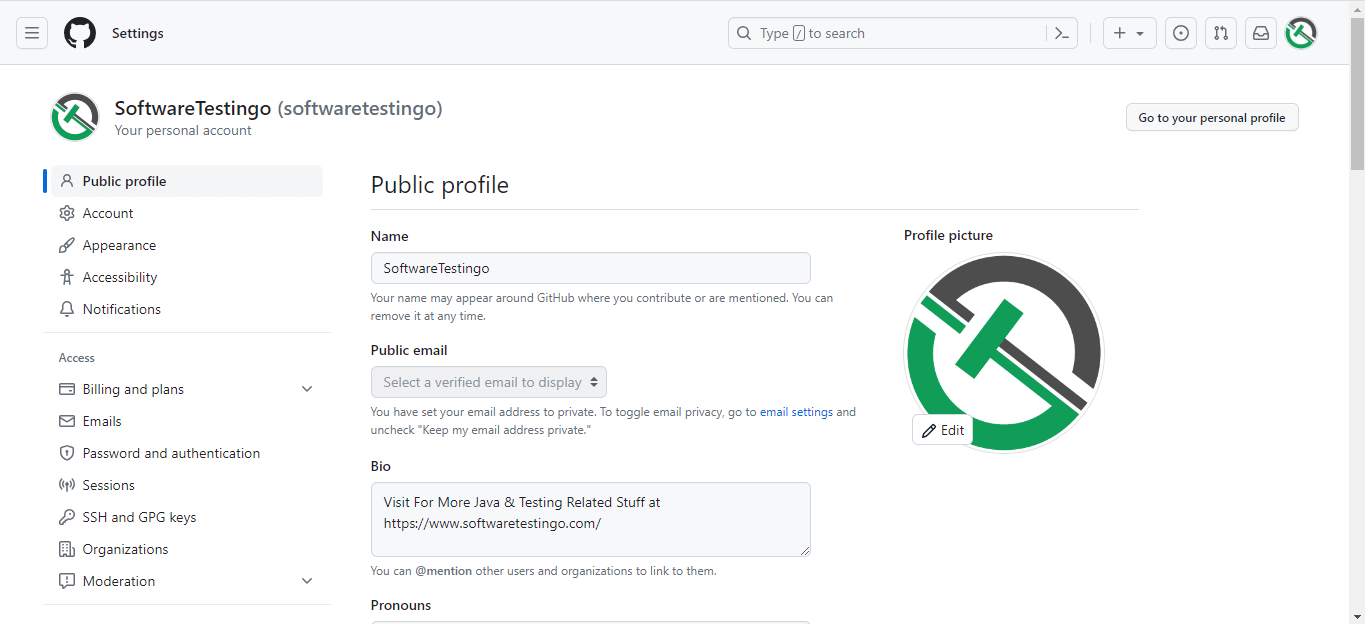This screenshot has width=1365, height=624.
Task: Click the Name input field
Action: [x=591, y=268]
